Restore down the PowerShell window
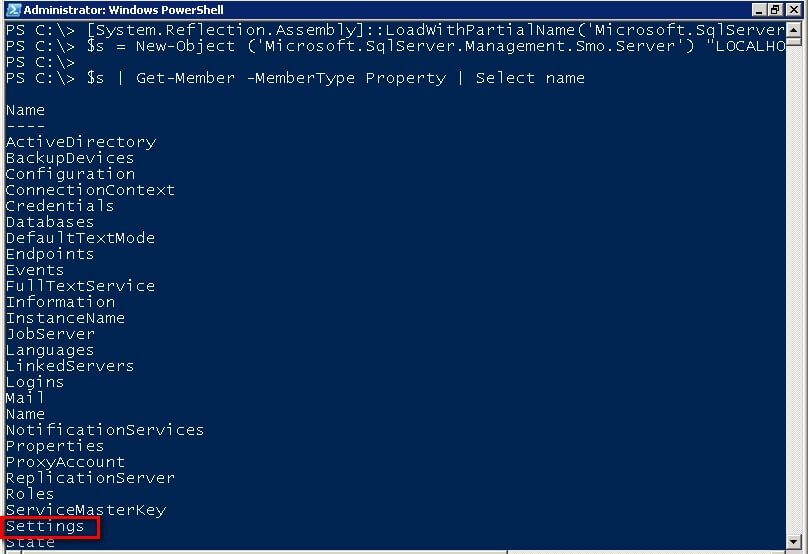 pyautogui.click(x=775, y=9)
